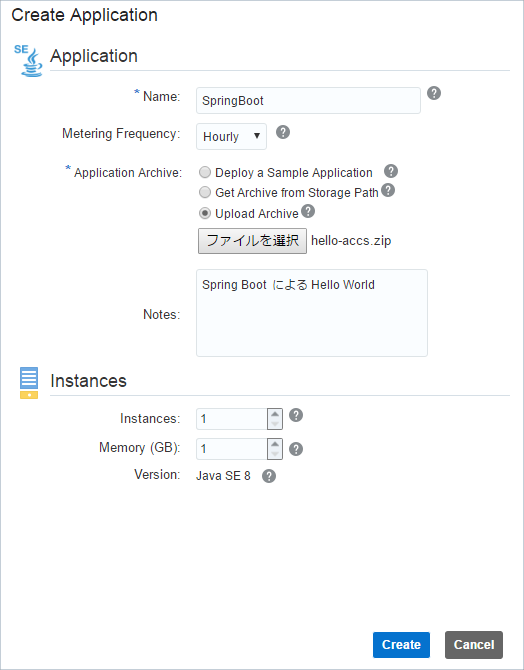
Task: Cancel the Create Application dialog
Action: click(x=474, y=644)
